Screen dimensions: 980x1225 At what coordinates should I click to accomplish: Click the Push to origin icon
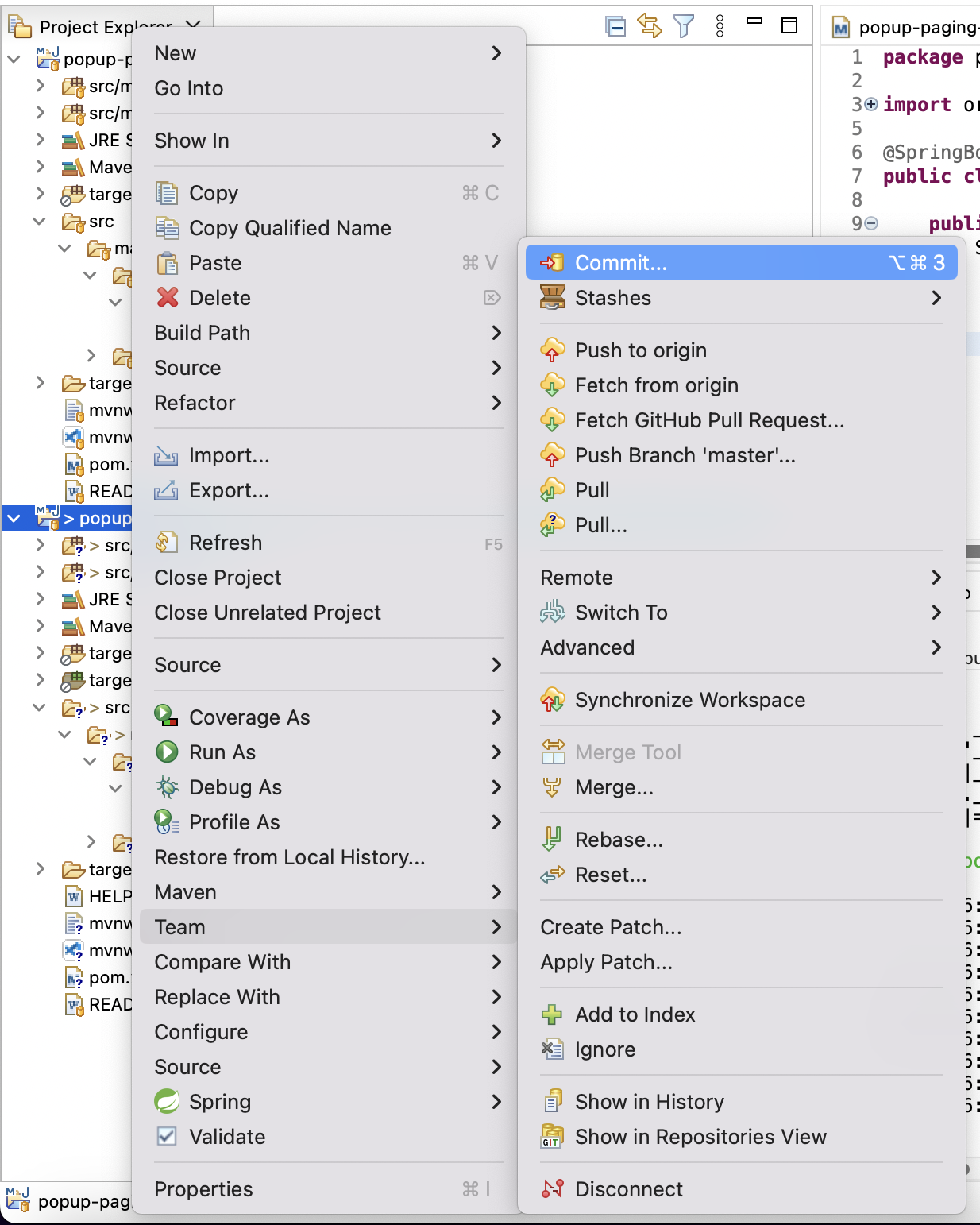pos(552,350)
